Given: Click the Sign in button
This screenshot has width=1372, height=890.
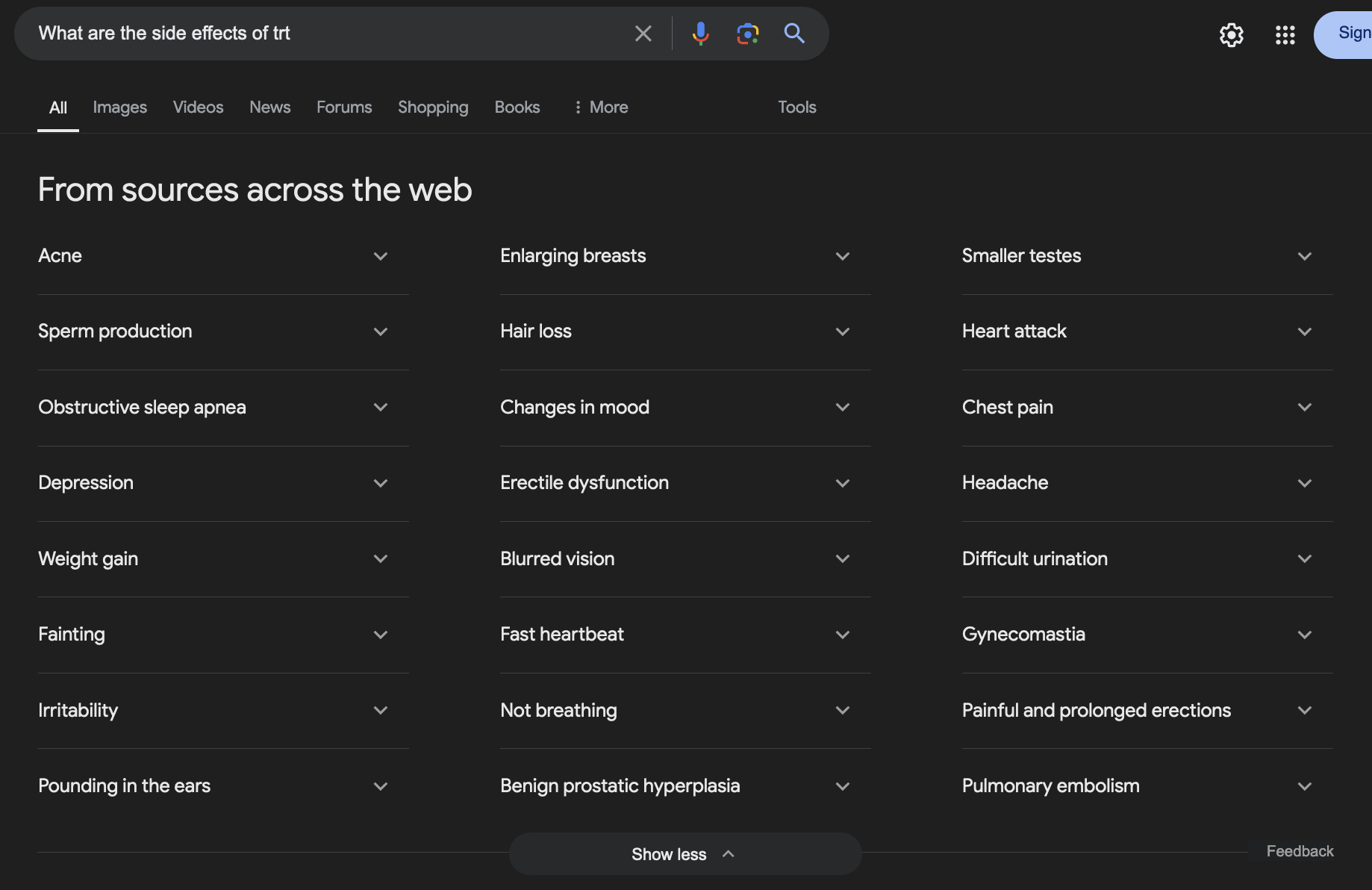Looking at the screenshot, I should click(1343, 34).
